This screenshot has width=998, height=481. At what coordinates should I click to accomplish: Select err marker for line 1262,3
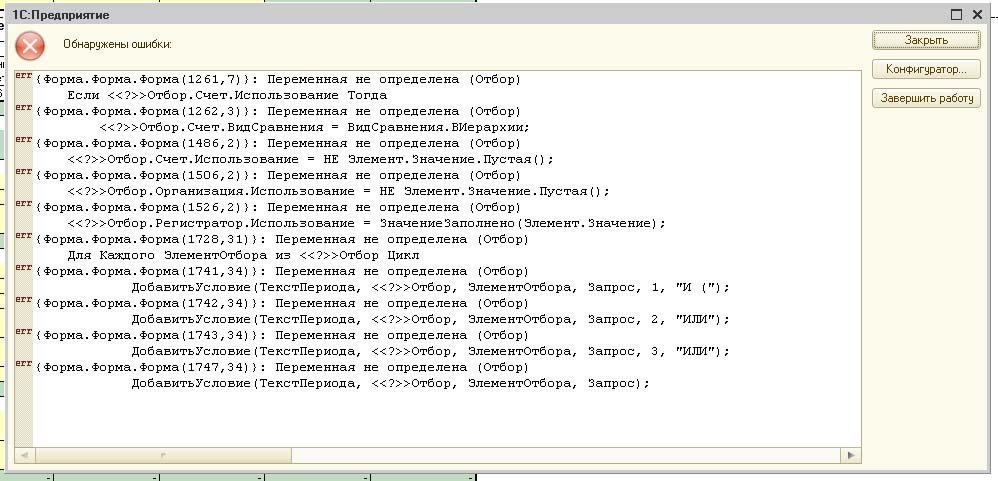click(x=24, y=108)
